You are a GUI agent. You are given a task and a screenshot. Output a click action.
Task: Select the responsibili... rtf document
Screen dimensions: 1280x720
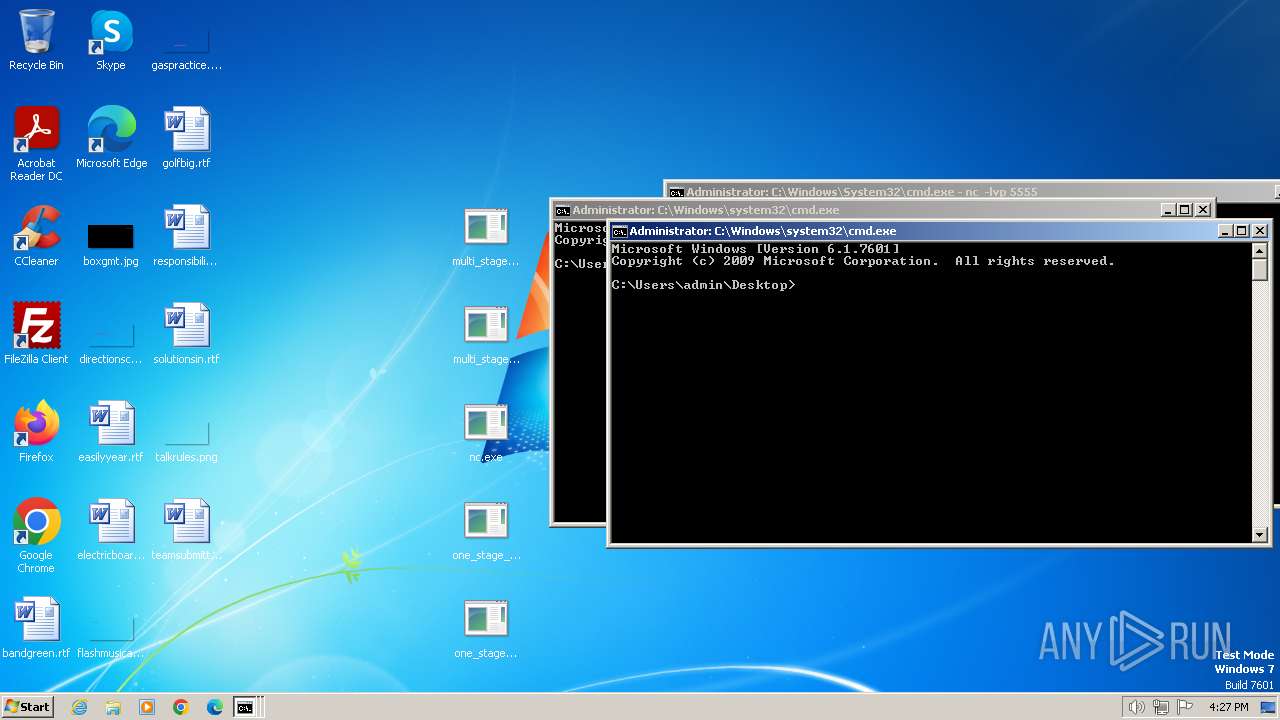[186, 236]
